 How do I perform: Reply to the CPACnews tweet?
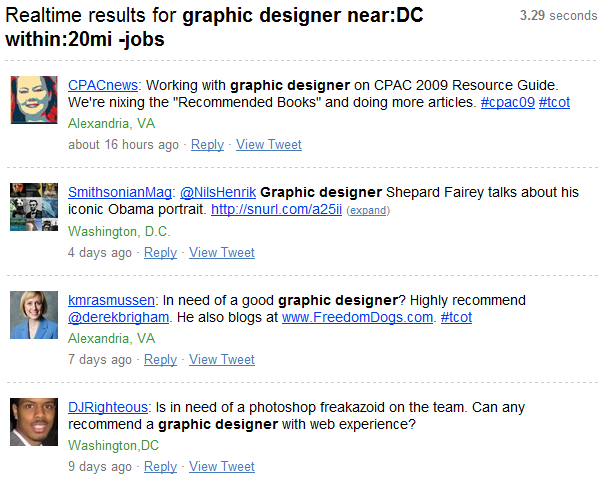click(x=207, y=144)
